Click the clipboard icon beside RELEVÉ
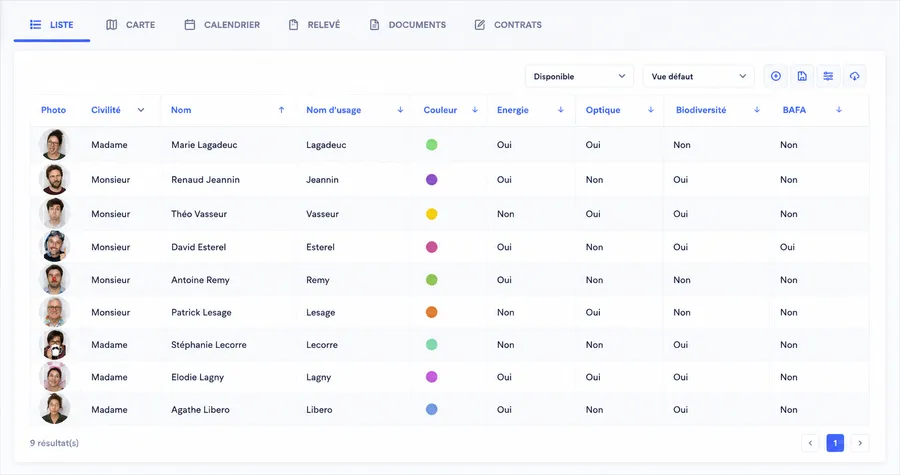This screenshot has width=900, height=475. [x=293, y=25]
